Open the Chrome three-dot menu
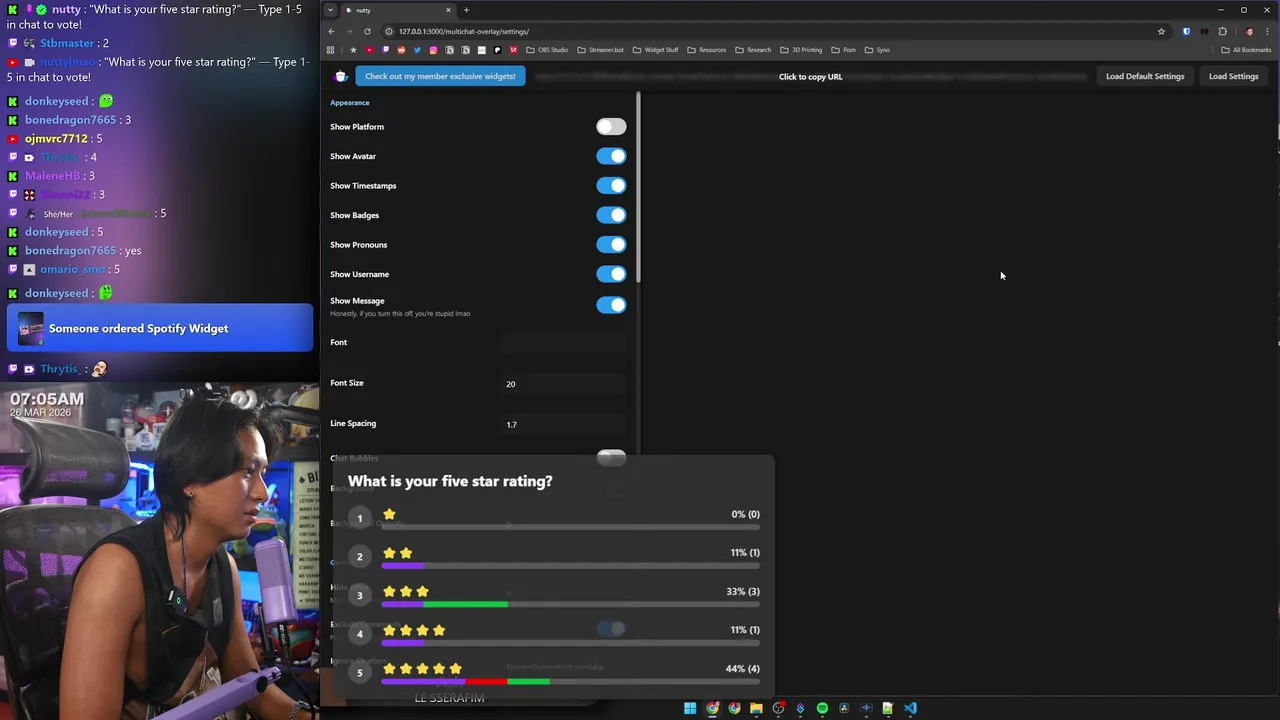The image size is (1280, 720). pos(1268,31)
